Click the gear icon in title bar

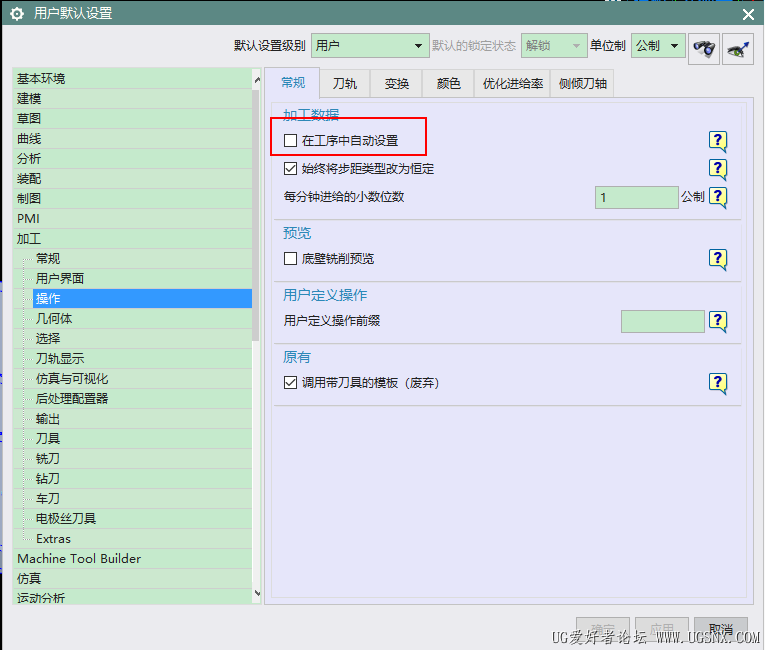point(17,14)
